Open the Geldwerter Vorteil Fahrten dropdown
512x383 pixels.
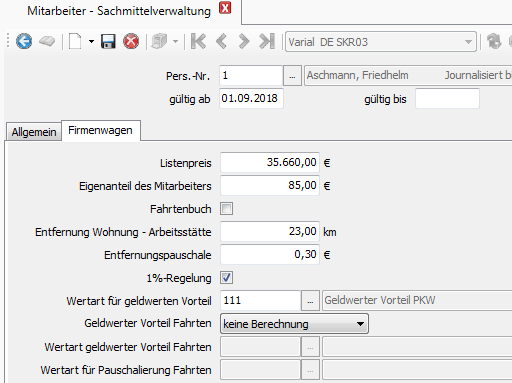click(294, 324)
